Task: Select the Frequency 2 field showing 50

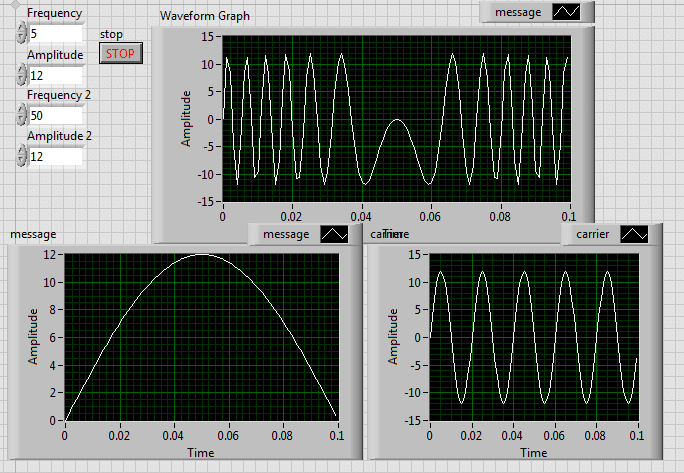Action: click(x=55, y=115)
